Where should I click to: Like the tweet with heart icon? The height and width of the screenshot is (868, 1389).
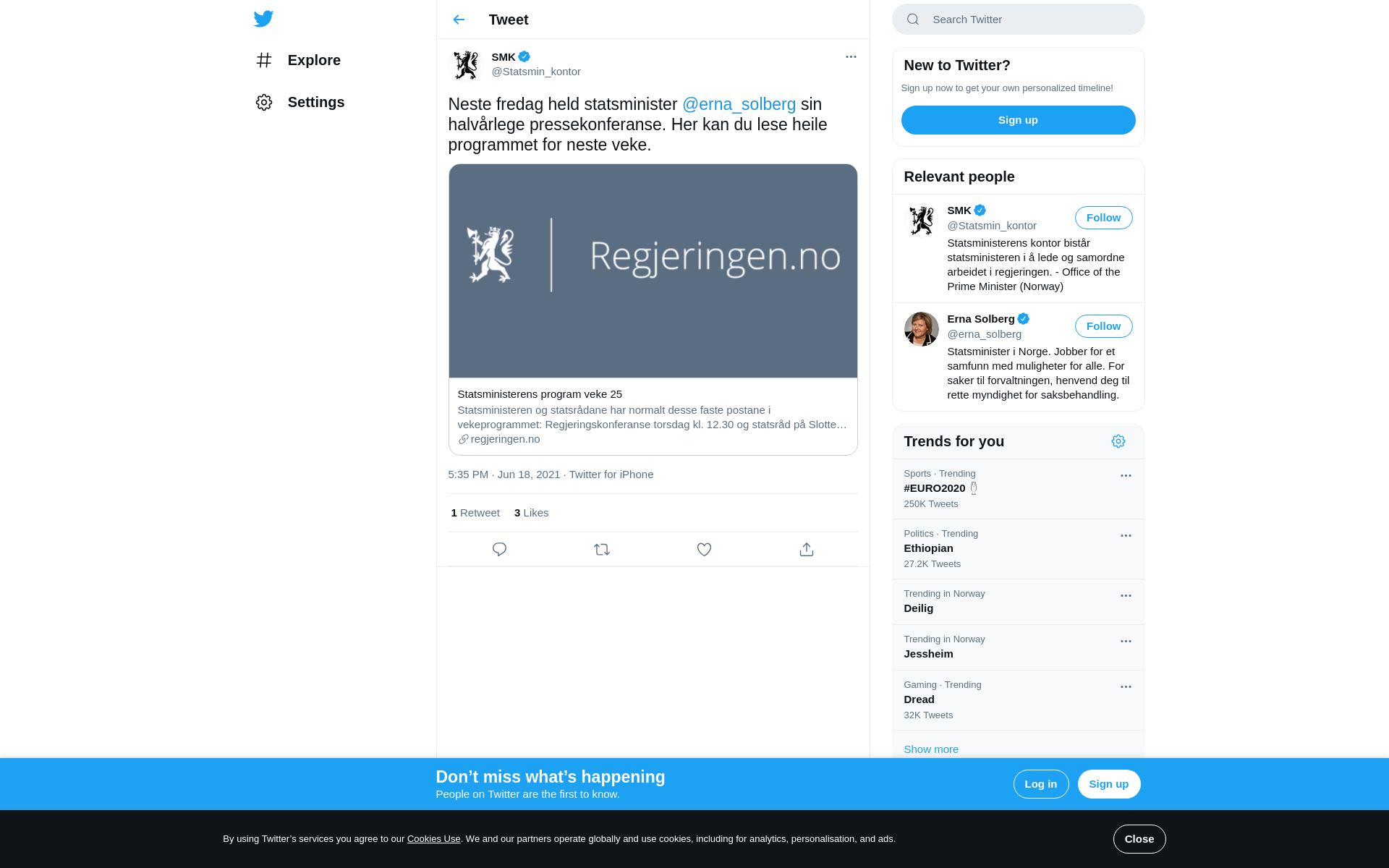(704, 550)
